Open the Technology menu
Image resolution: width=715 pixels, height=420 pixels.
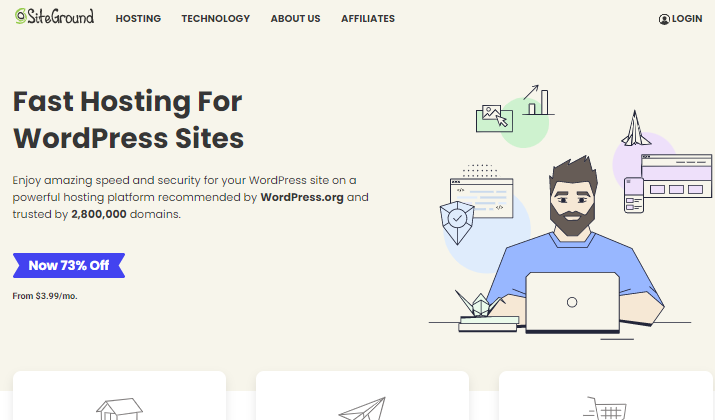[x=216, y=19]
